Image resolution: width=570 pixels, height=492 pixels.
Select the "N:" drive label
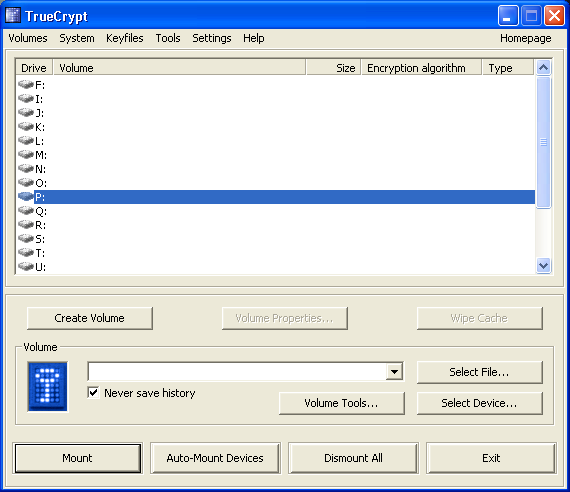click(40, 169)
